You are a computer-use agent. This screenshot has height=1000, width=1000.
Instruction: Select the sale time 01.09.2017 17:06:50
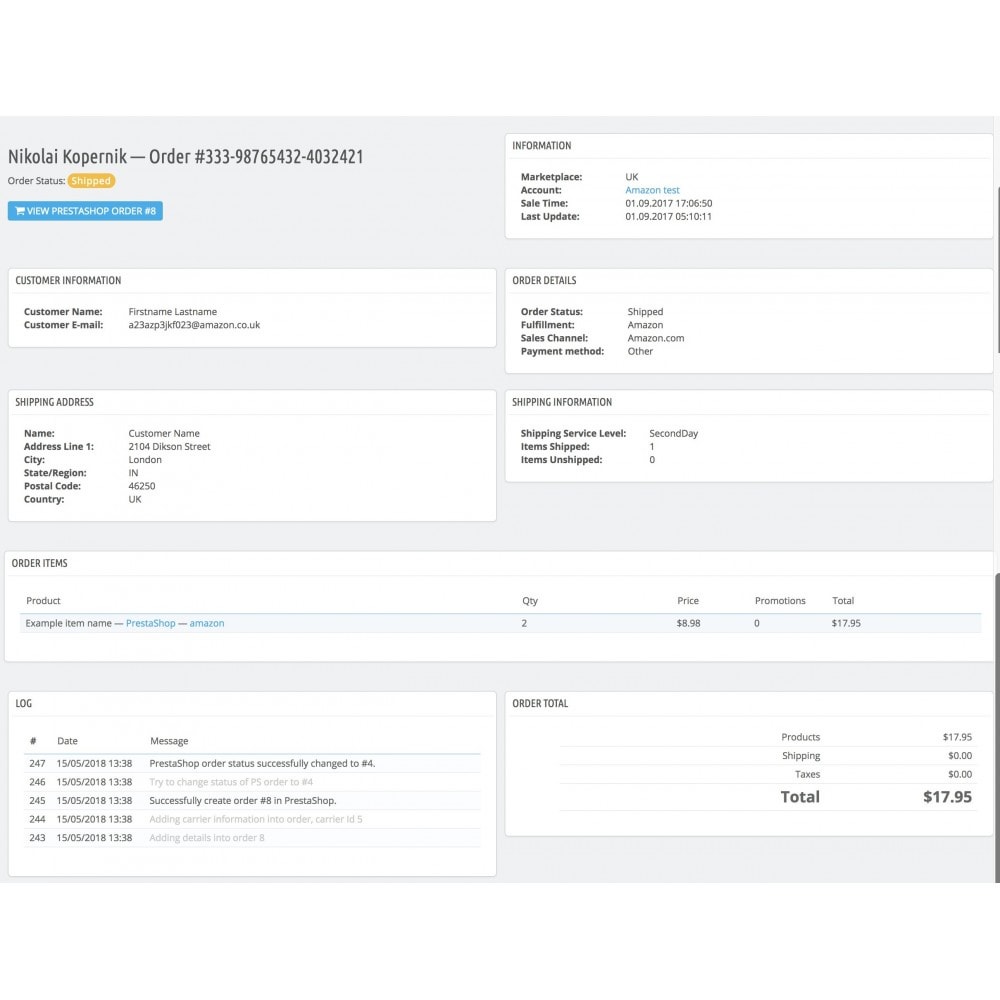coord(668,203)
